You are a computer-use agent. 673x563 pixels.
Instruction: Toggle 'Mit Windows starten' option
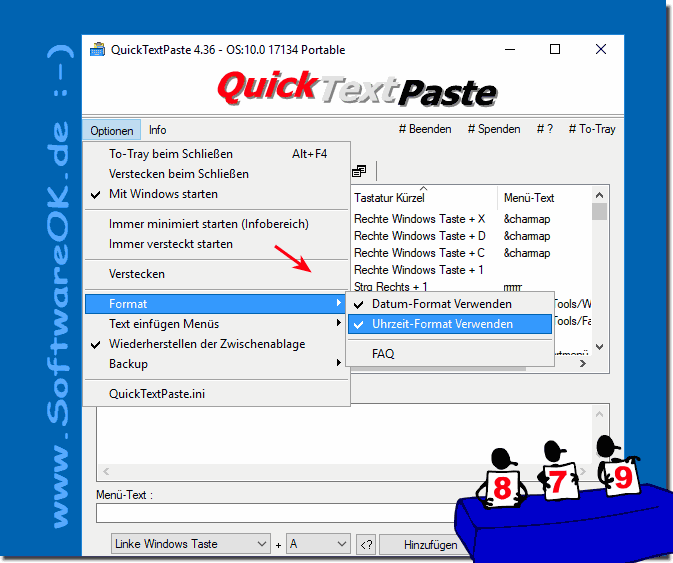(x=217, y=194)
